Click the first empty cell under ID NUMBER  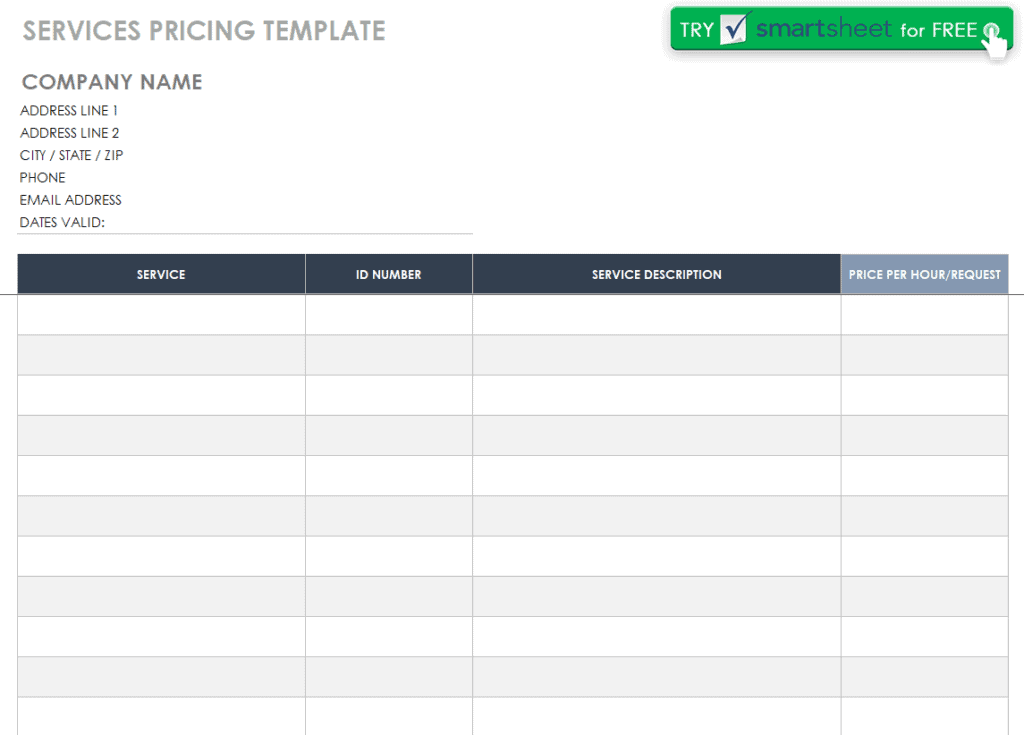(x=389, y=315)
